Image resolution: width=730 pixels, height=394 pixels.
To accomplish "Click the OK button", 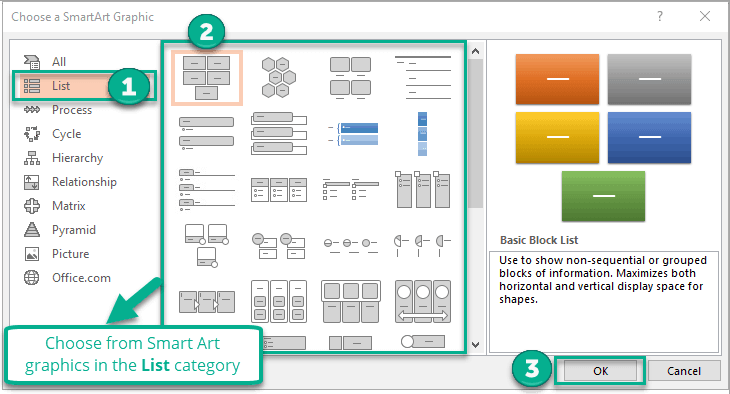I will point(600,371).
